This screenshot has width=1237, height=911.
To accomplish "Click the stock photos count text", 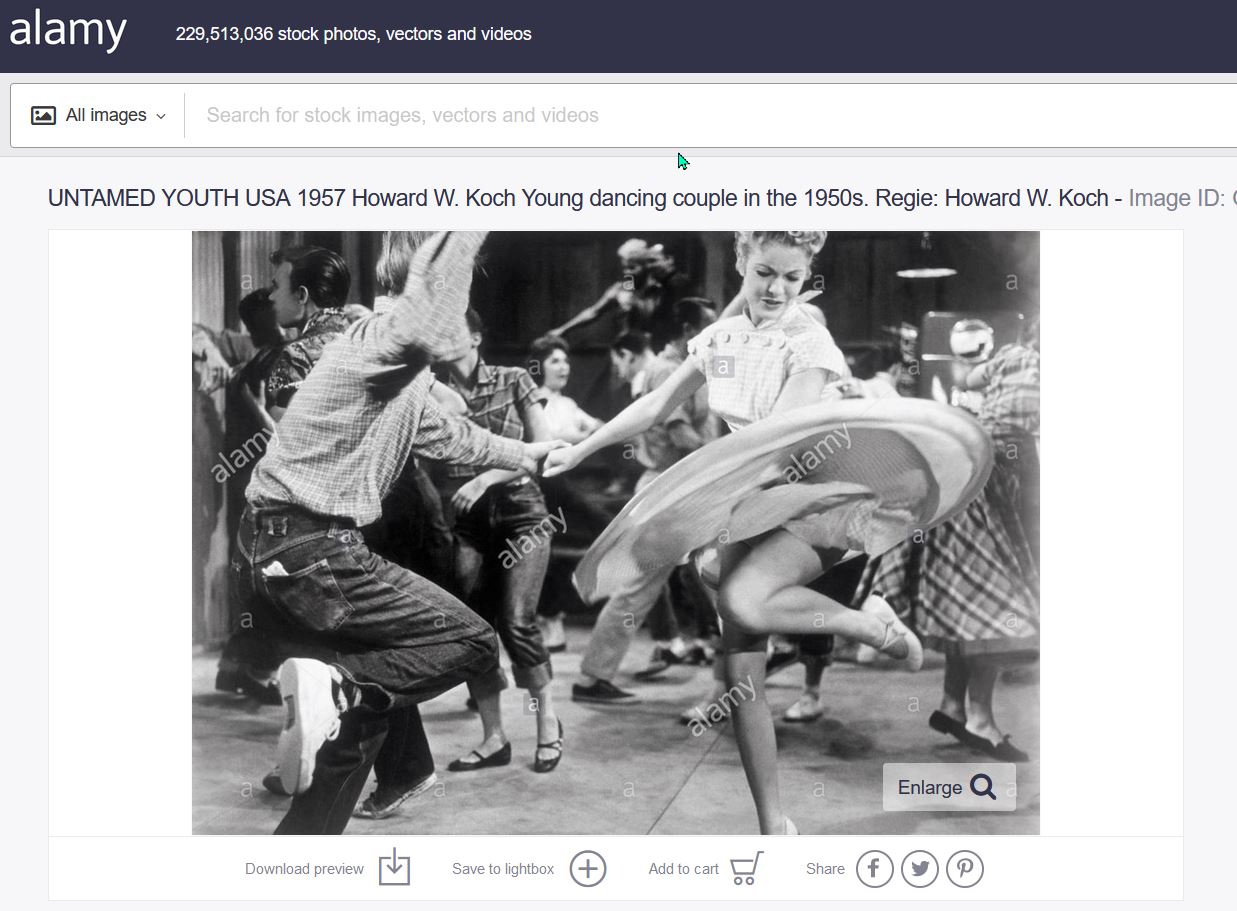I will [354, 34].
